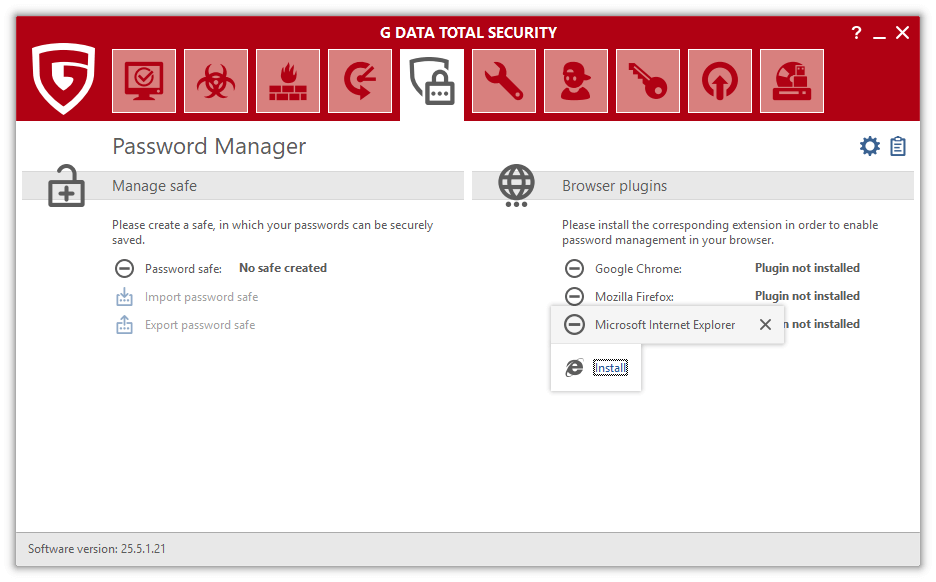Screen dimensions: 936x582
Task: Select the Google Chrome plugin entry
Action: [x=638, y=269]
